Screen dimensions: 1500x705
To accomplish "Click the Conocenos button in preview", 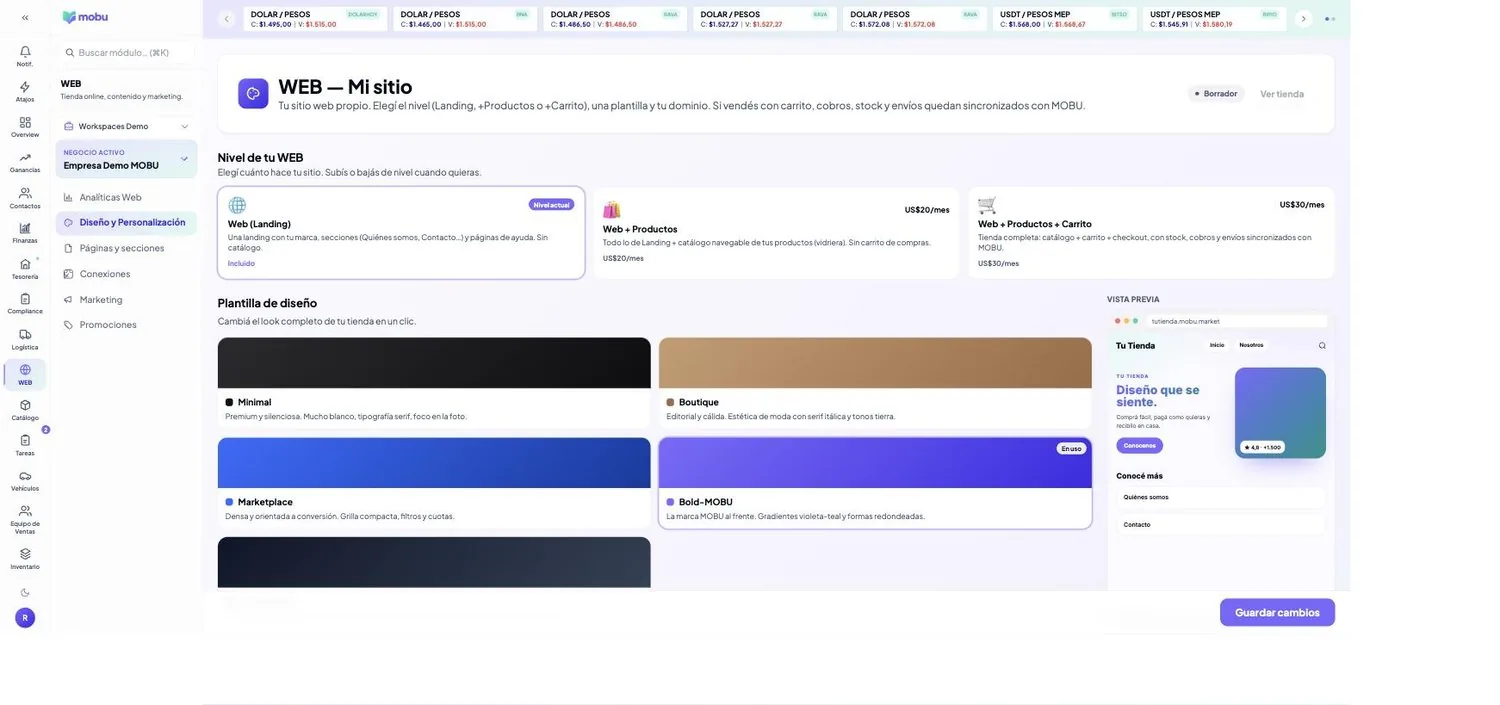I will (x=1139, y=446).
